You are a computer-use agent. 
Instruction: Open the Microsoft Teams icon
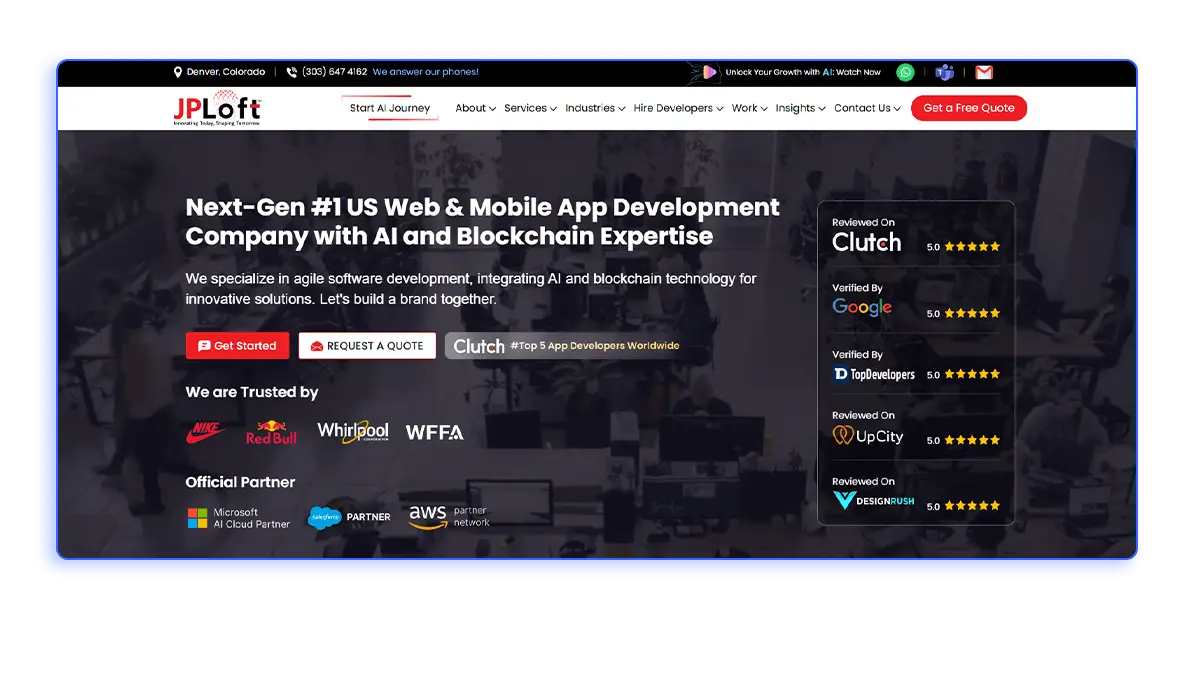[944, 72]
